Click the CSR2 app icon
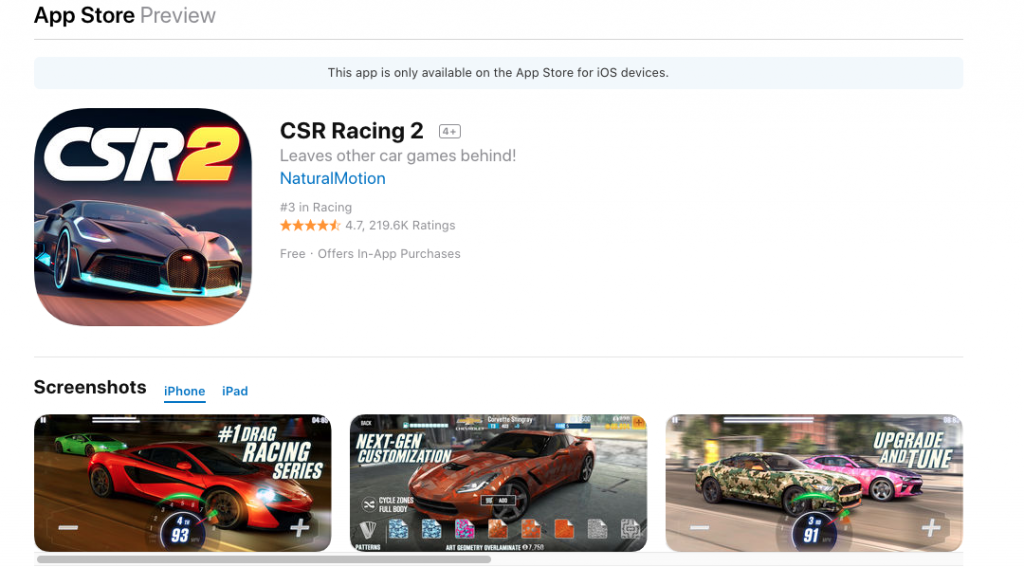 [142, 217]
